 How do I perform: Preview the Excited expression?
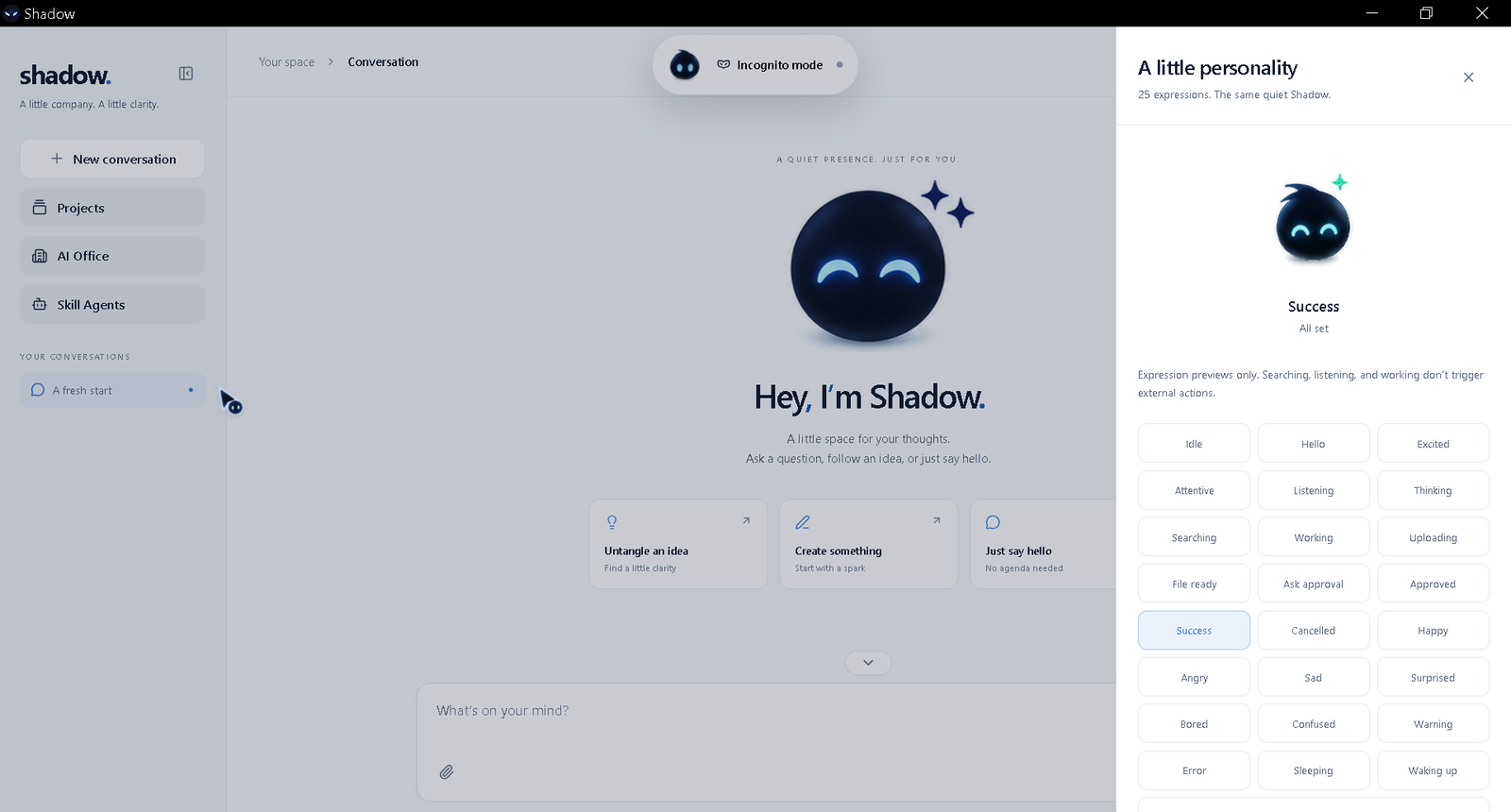(x=1433, y=444)
